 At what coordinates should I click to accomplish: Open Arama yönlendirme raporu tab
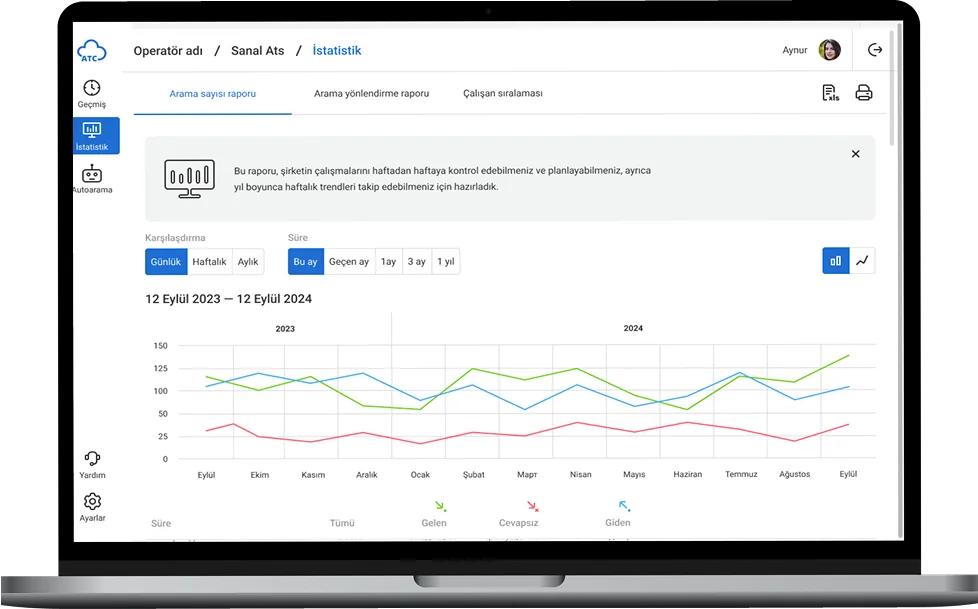point(372,94)
